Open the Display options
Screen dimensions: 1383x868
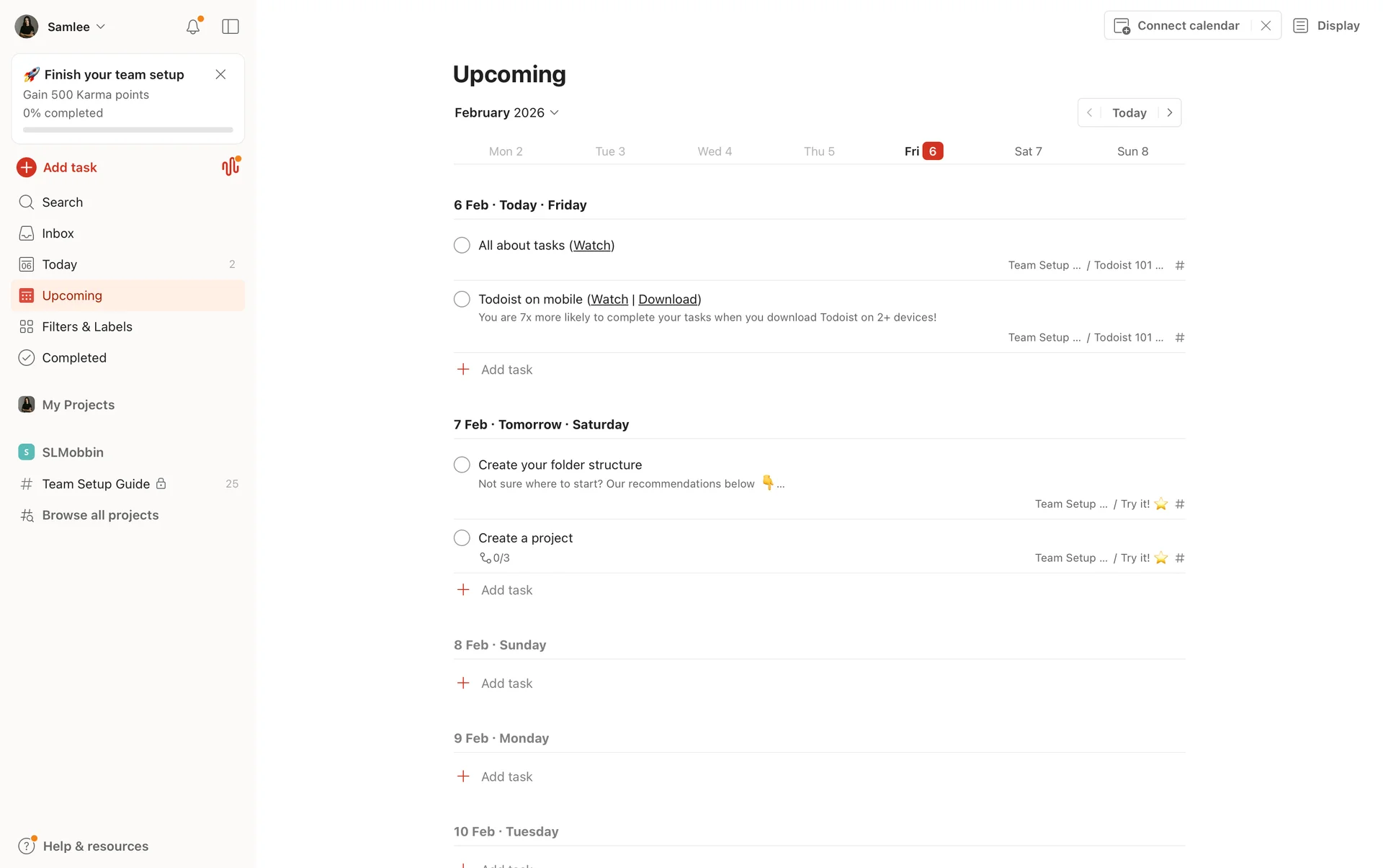point(1327,26)
